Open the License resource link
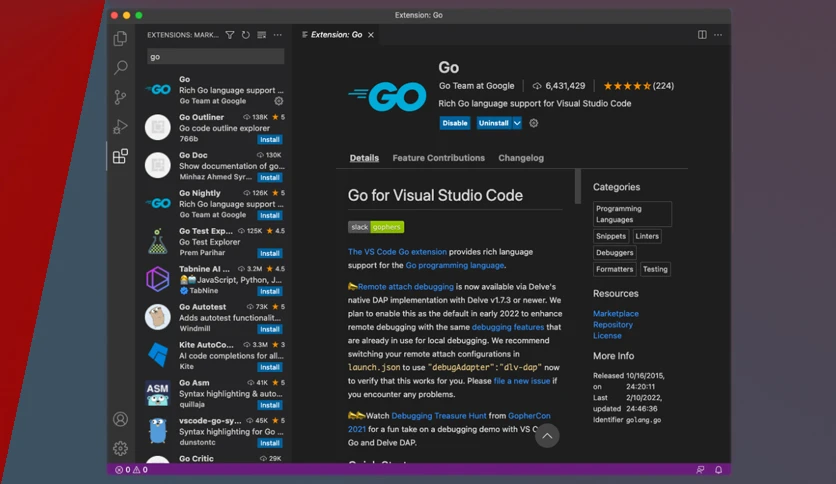Image resolution: width=836 pixels, height=484 pixels. tap(607, 336)
